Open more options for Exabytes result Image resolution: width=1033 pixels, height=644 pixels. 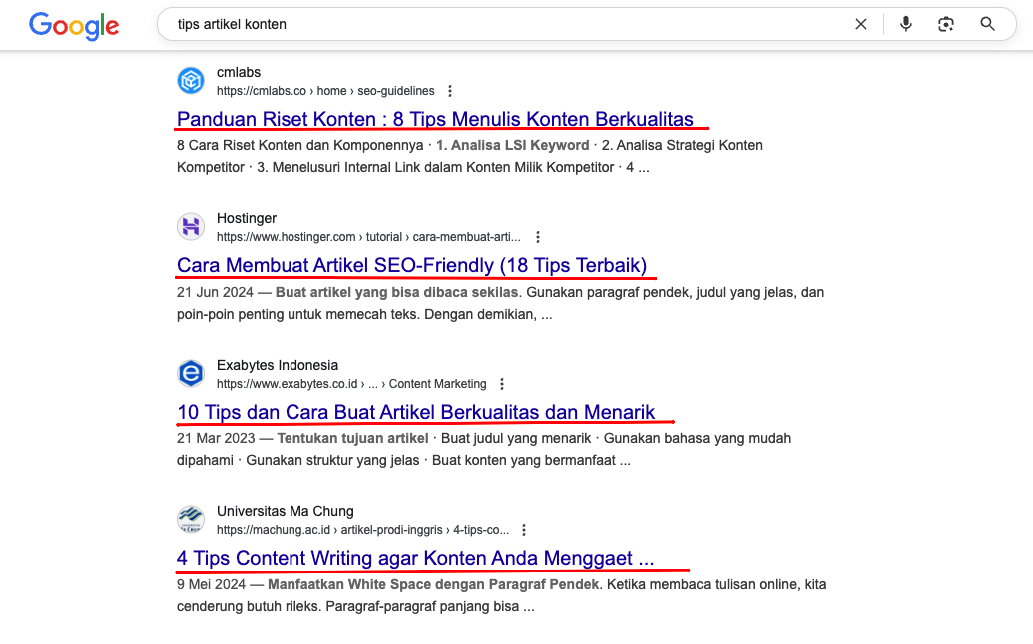[502, 384]
